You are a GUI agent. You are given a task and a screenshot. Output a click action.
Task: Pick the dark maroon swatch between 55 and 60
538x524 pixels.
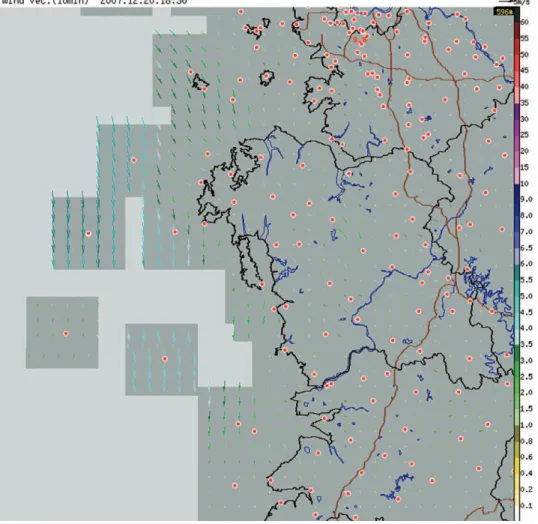tap(517, 31)
